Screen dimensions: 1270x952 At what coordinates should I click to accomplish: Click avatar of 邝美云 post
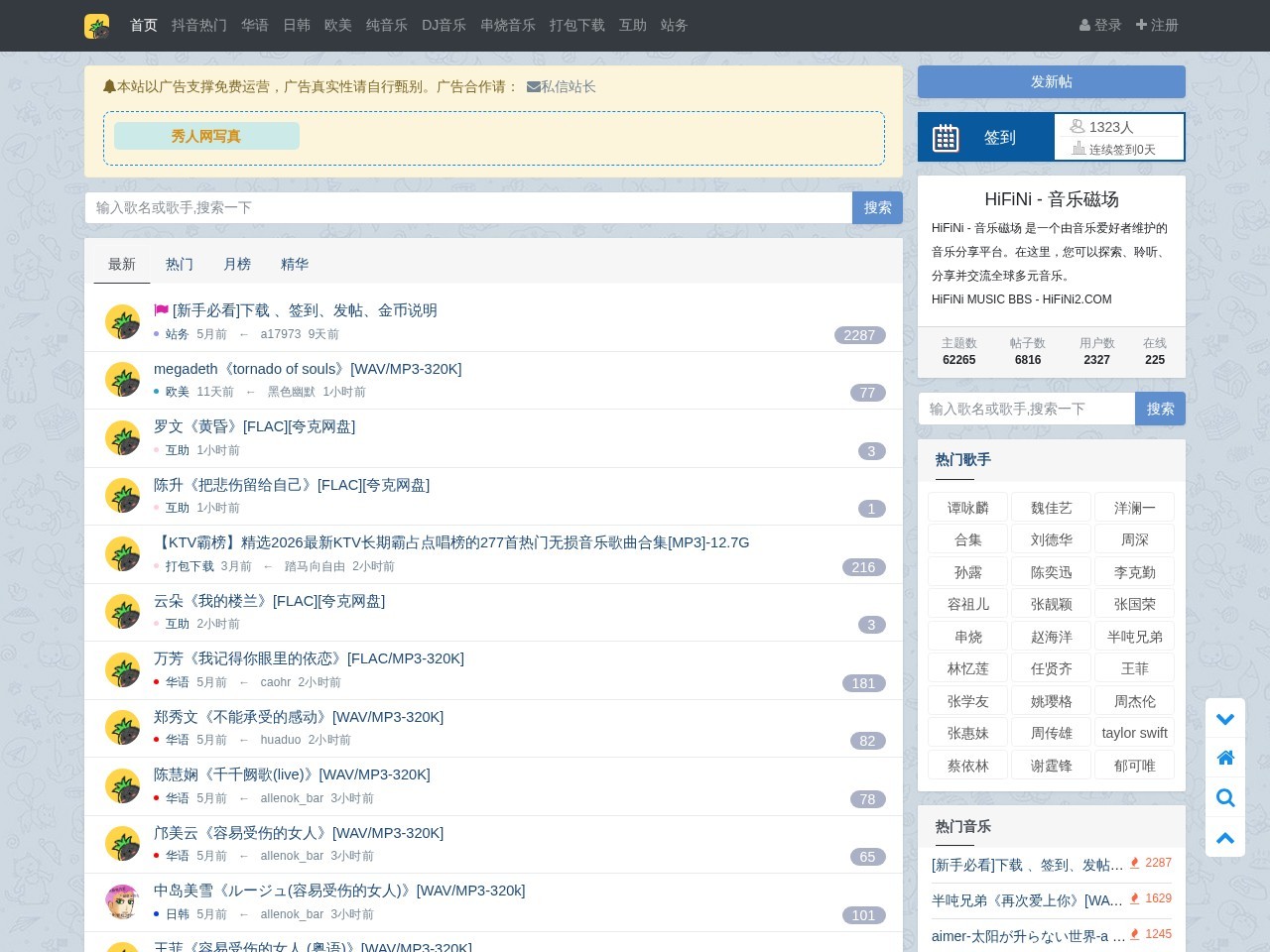[122, 844]
